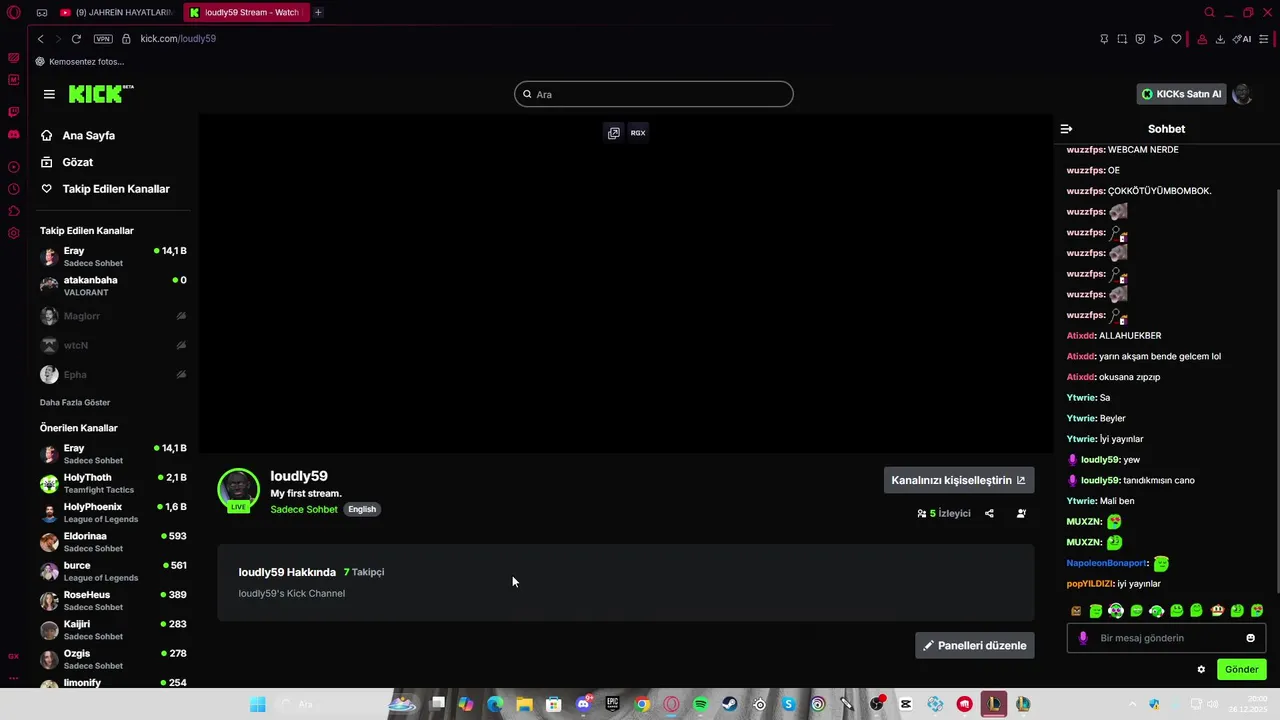Open Opera GX sidebar settings gear
1280x720 pixels.
pos(13,233)
